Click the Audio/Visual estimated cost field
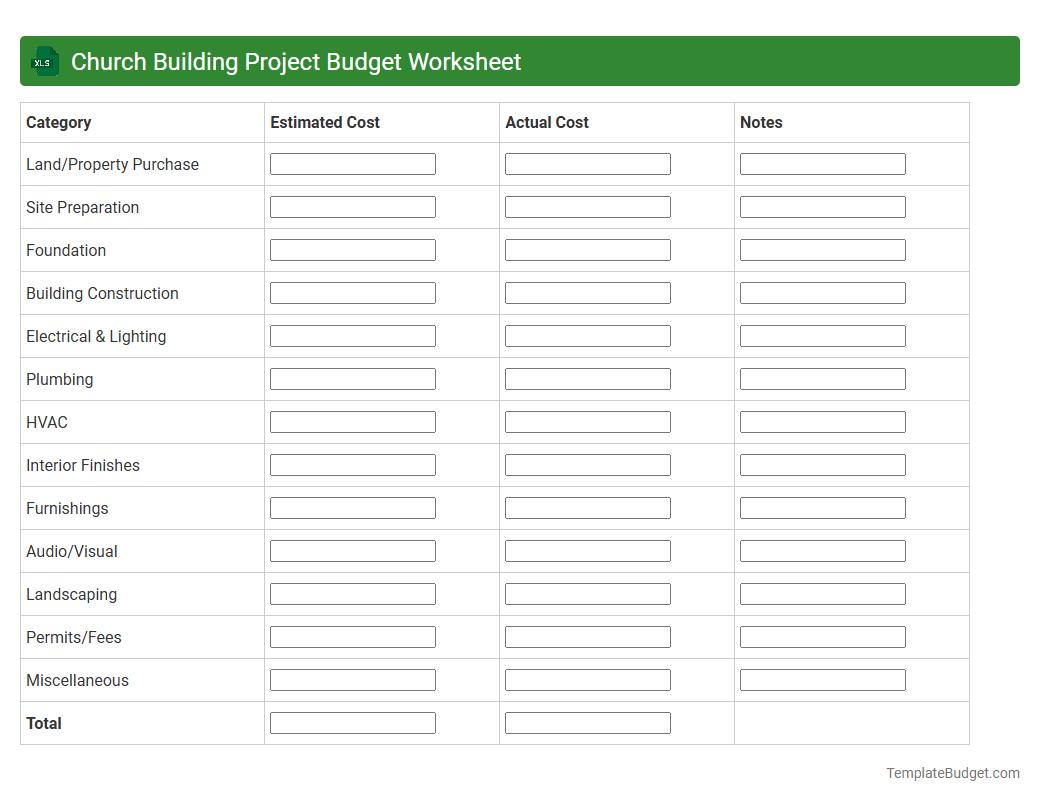1040x802 pixels. 352,550
